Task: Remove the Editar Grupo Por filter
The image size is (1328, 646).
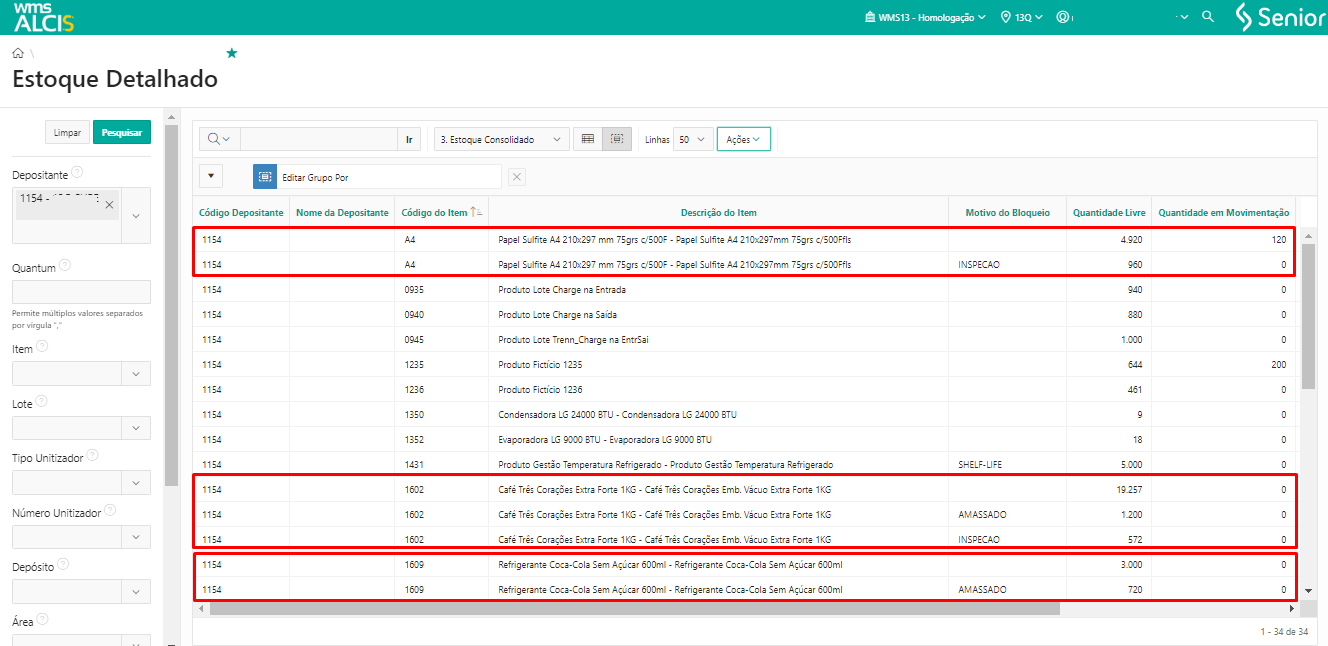Action: point(516,177)
